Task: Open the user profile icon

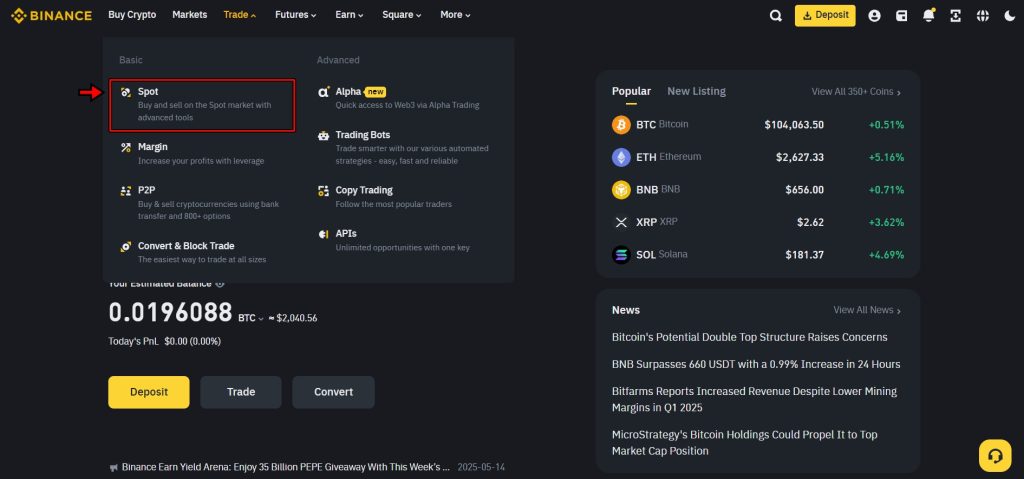Action: click(874, 16)
